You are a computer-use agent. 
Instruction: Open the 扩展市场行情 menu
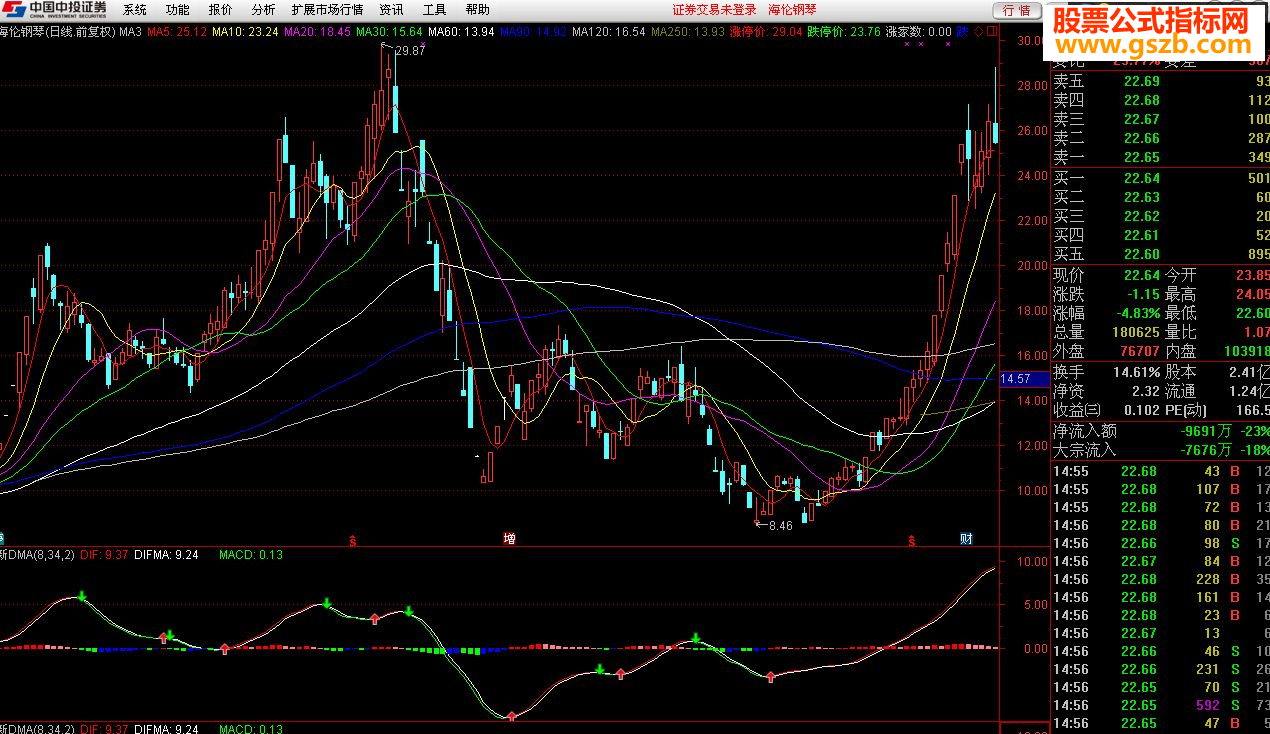327,10
